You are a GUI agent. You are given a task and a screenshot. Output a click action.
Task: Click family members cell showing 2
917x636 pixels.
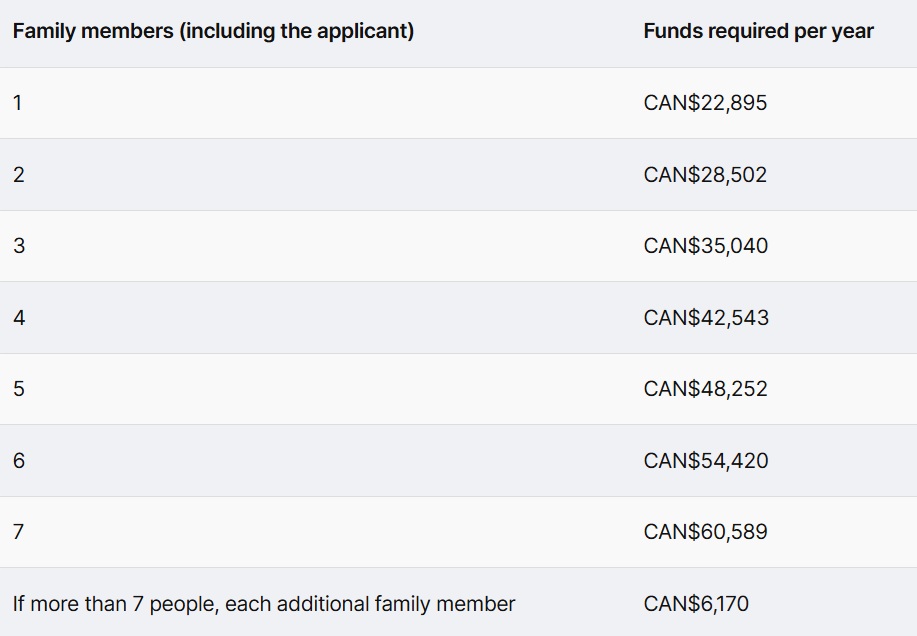19,175
